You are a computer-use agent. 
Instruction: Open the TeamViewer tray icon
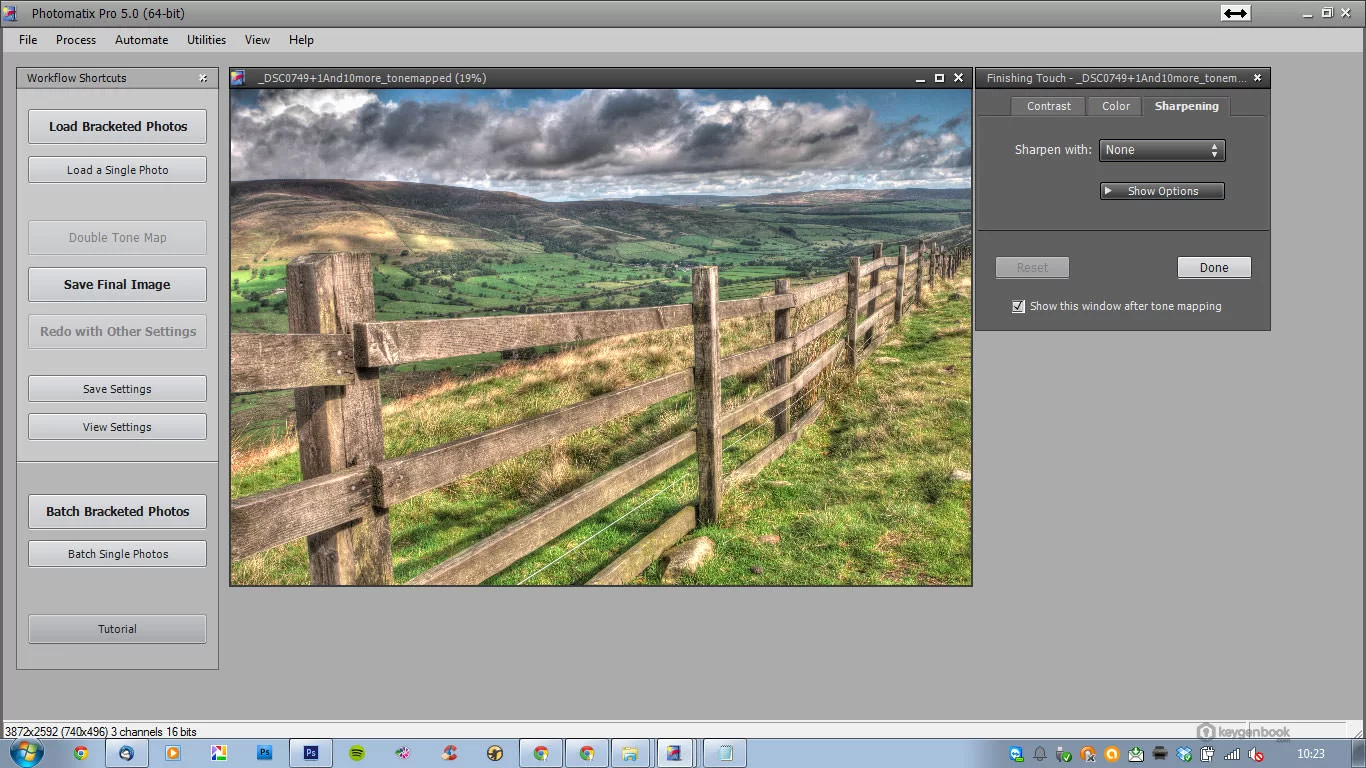(1016, 755)
